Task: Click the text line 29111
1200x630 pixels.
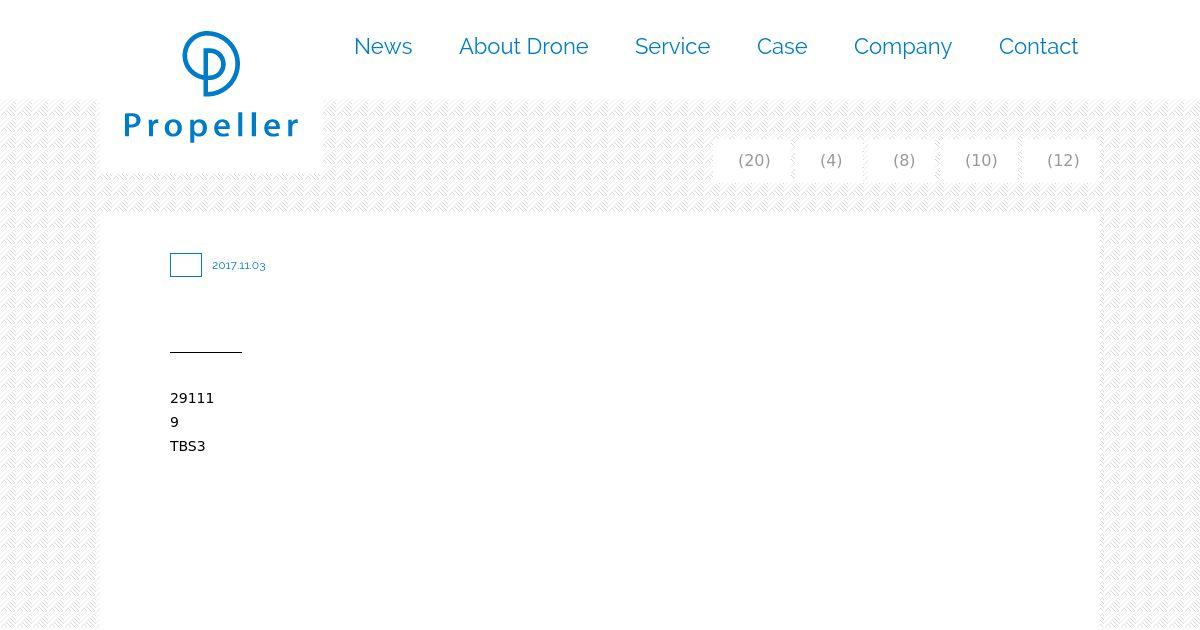Action: click(x=192, y=398)
